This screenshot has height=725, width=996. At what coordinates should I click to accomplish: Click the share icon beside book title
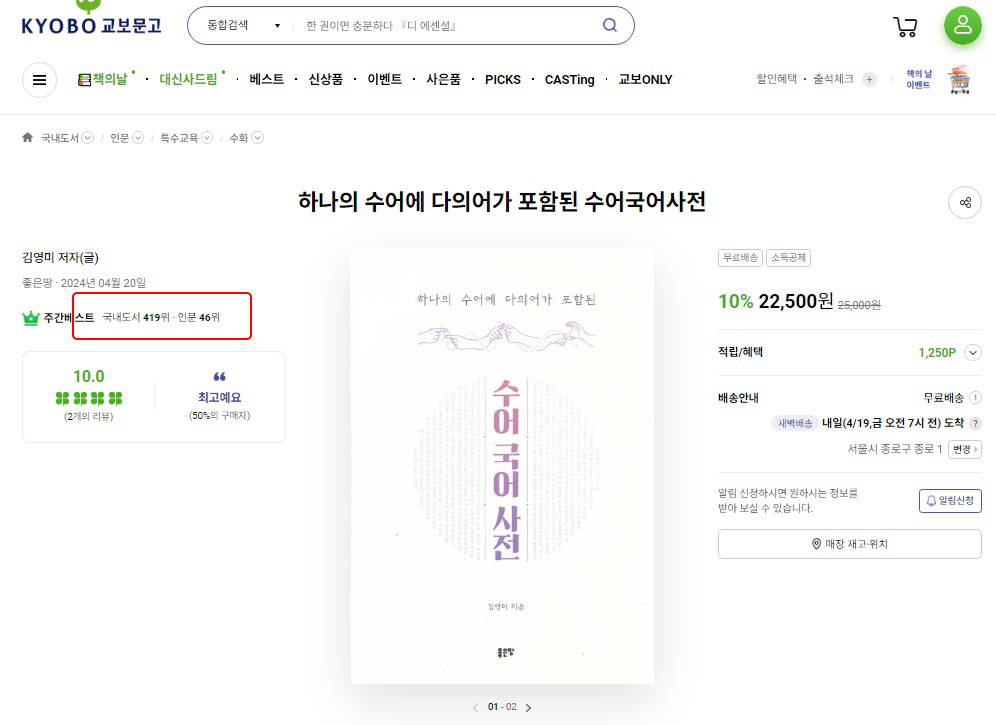click(x=964, y=203)
